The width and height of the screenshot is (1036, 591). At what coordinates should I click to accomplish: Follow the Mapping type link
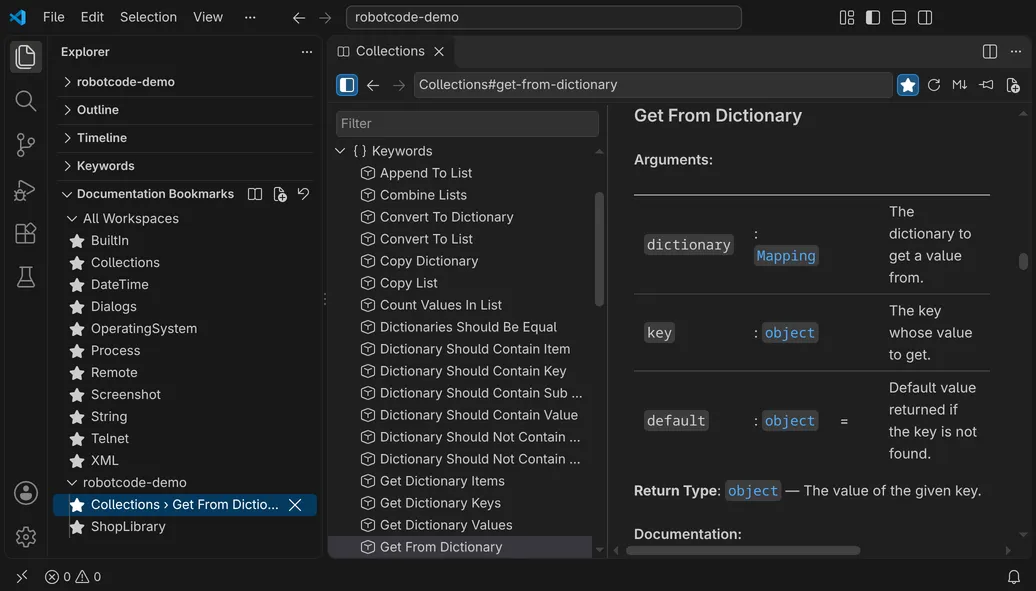786,256
